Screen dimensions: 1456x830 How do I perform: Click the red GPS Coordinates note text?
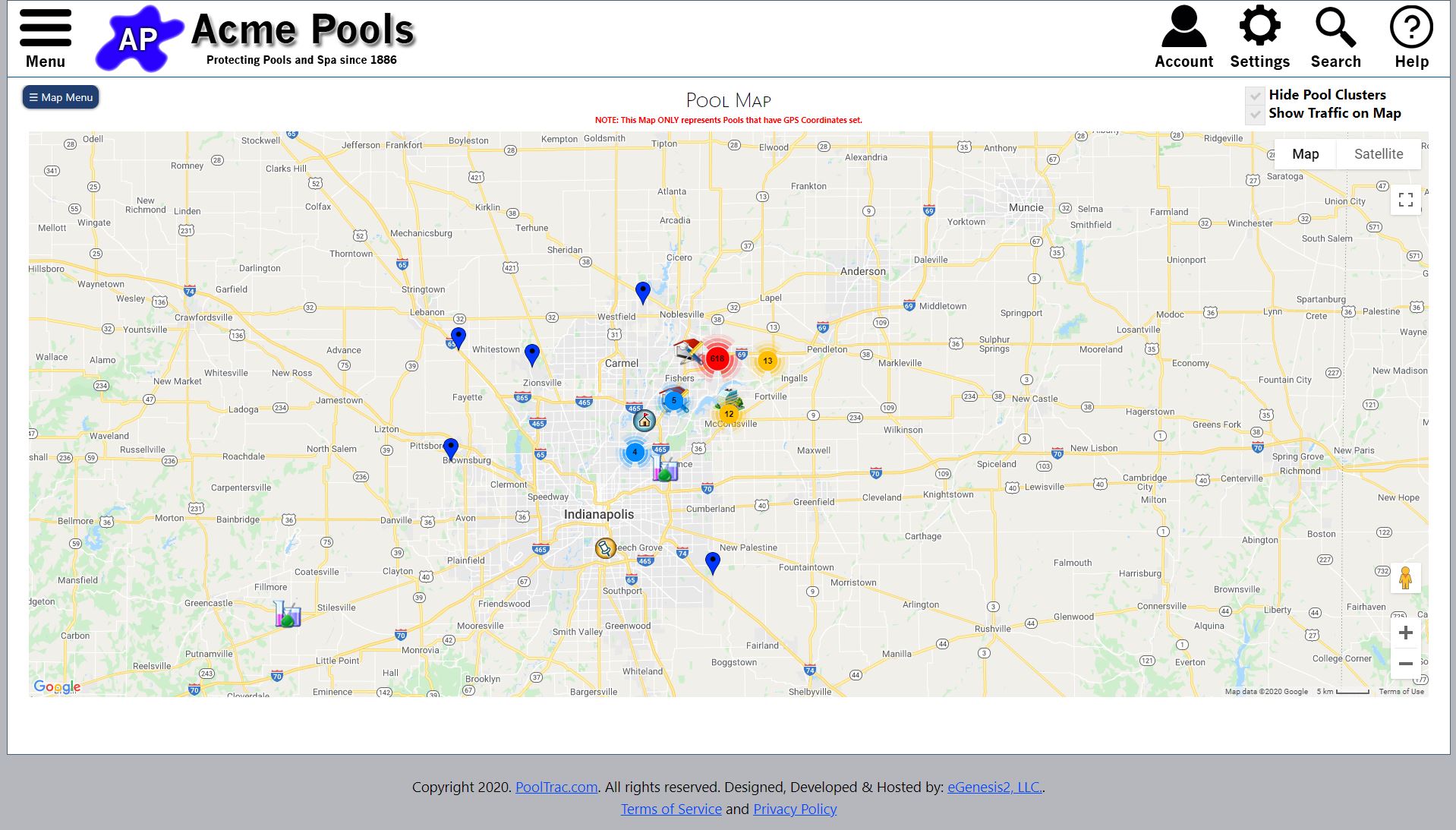(728, 120)
